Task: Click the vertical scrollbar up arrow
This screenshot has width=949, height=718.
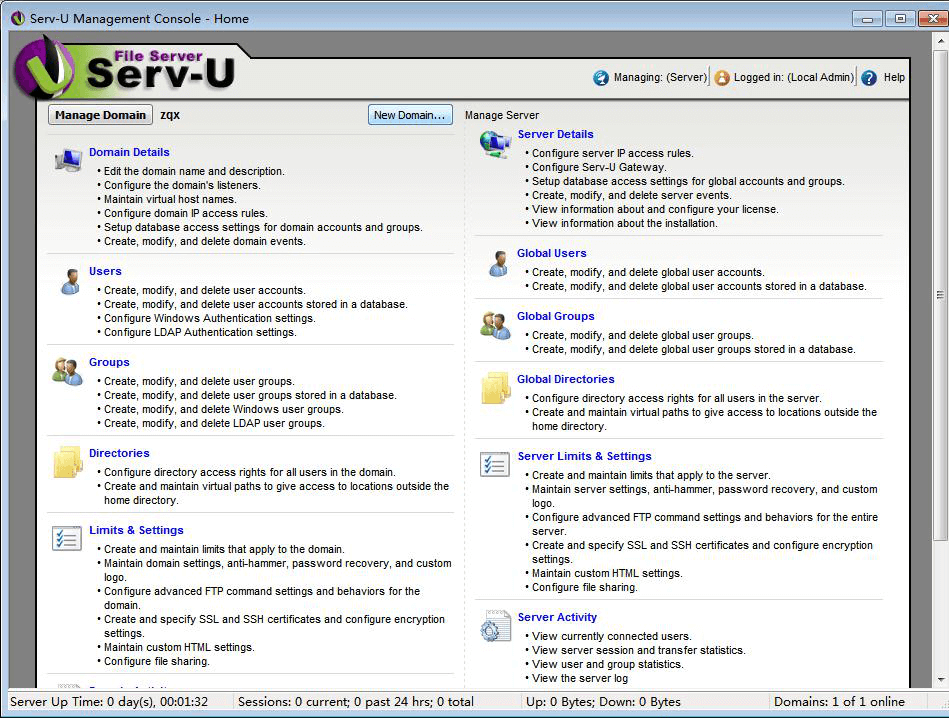Action: (941, 41)
